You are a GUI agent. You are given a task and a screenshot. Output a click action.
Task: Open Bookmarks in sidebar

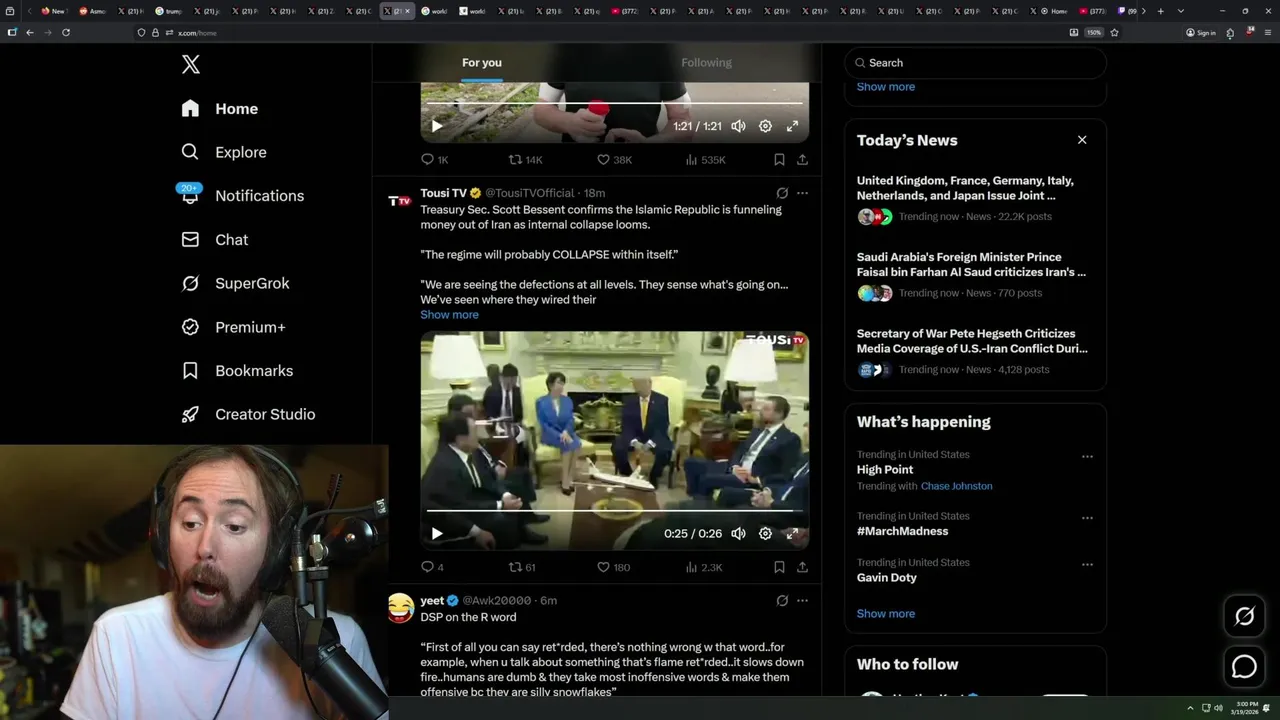click(x=237, y=371)
